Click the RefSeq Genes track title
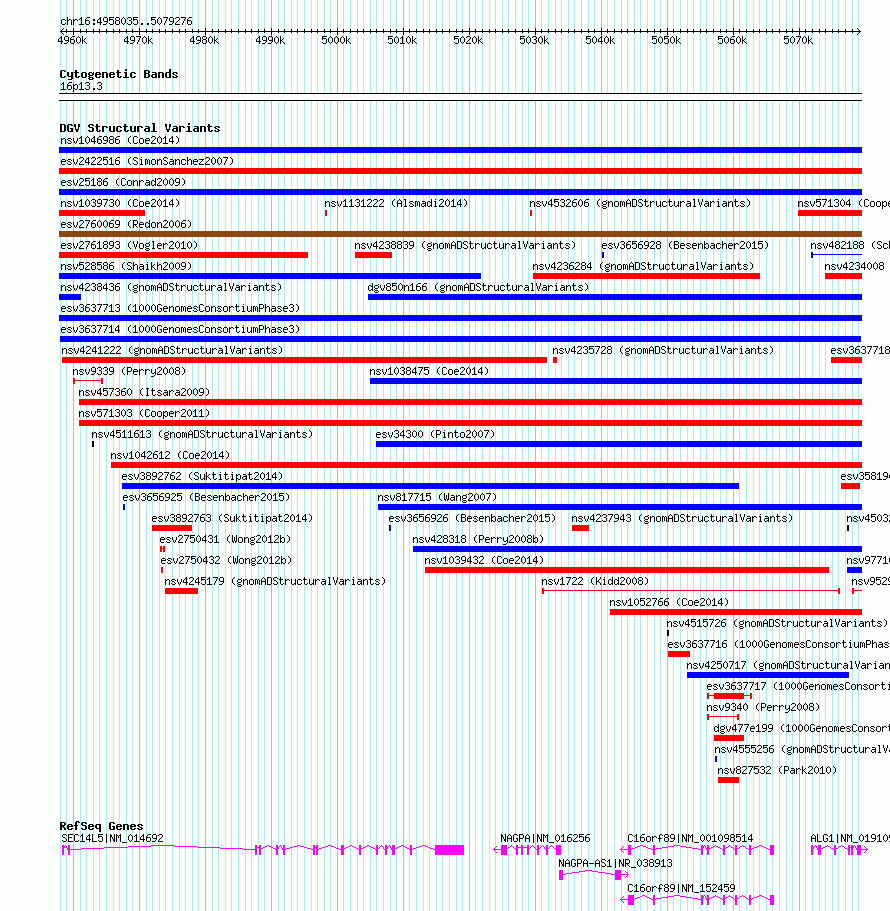Image resolution: width=890 pixels, height=911 pixels. (x=101, y=826)
